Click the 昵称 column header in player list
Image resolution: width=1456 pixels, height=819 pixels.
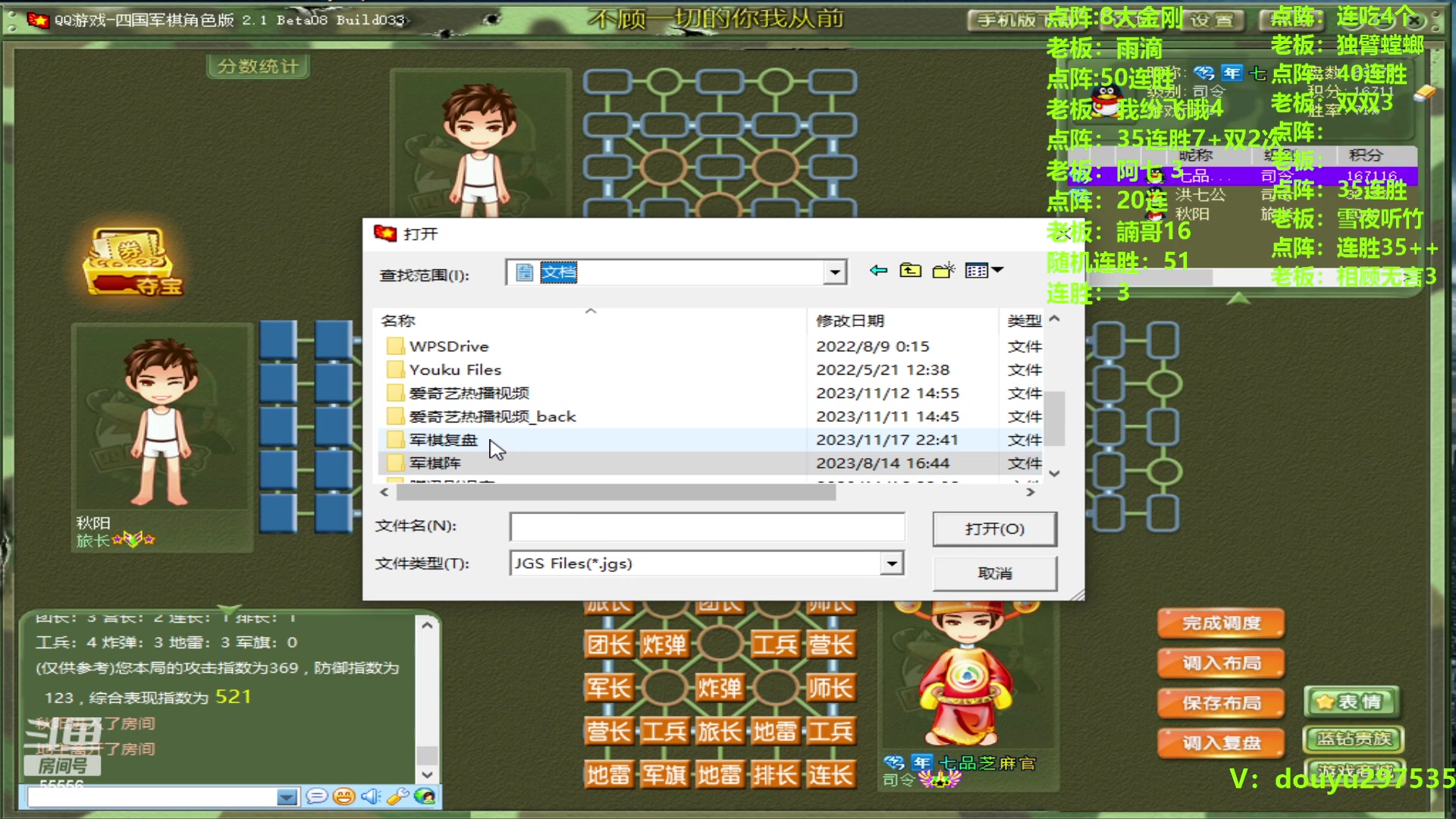1196,155
